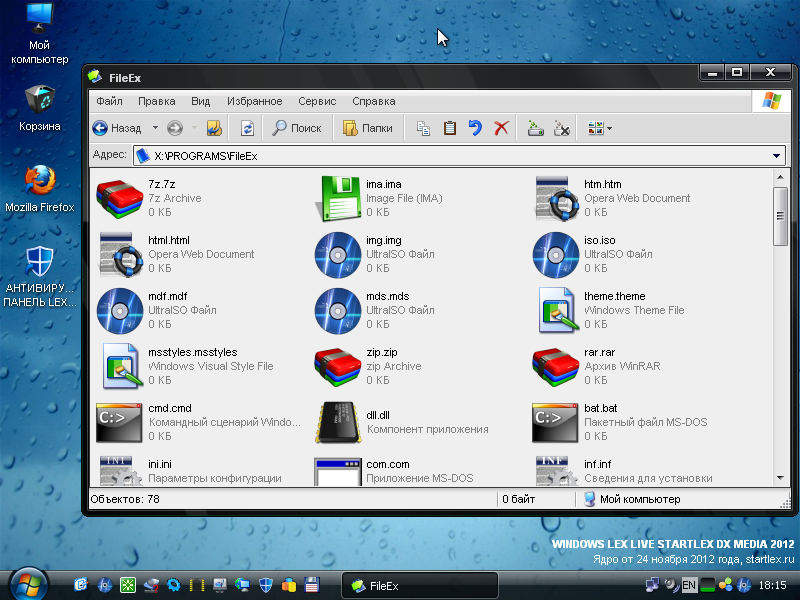Screen dimensions: 800x600
Task: Toggle the Folders (Папки) pane button
Action: (367, 128)
